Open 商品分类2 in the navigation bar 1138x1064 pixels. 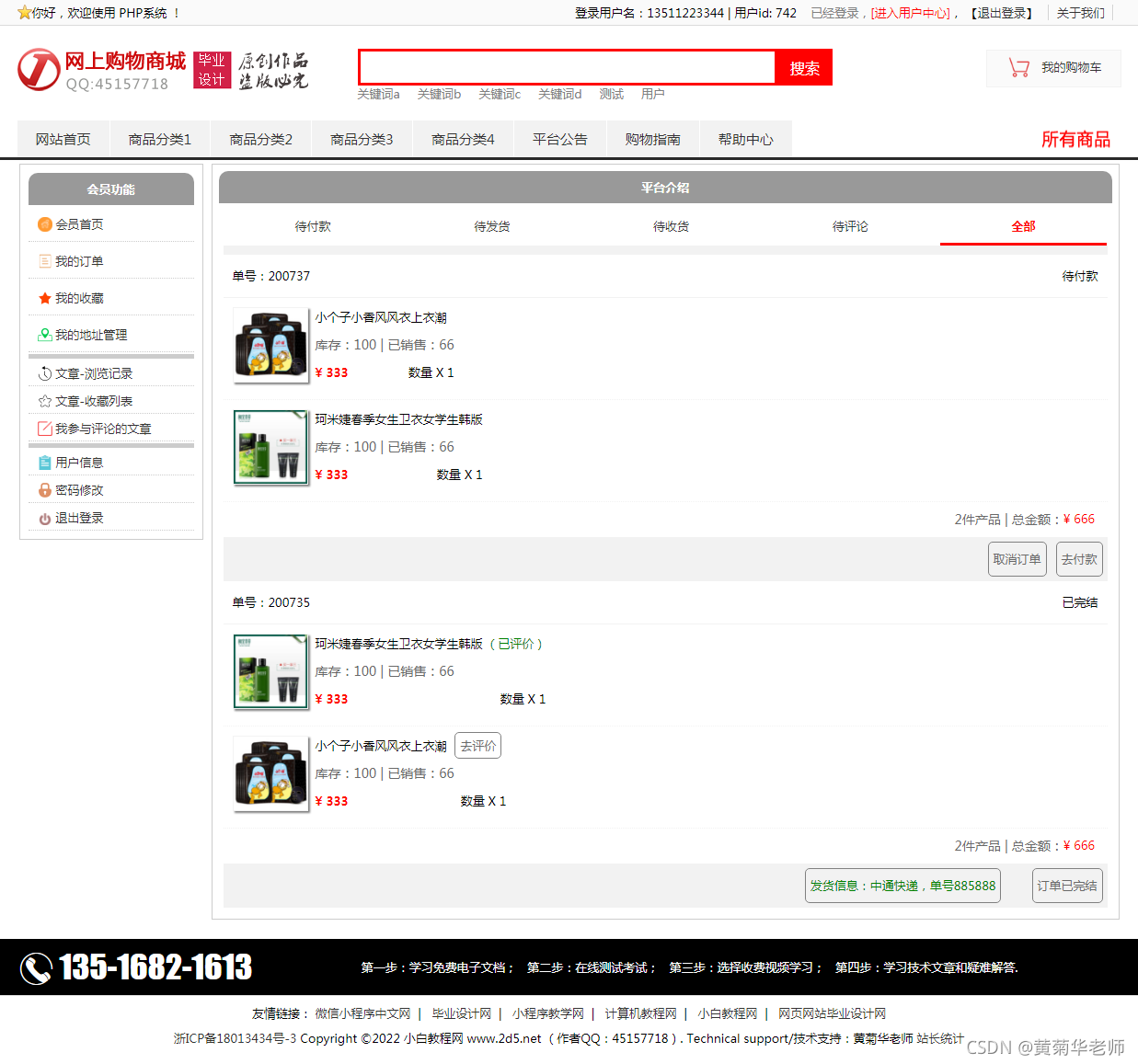tap(260, 138)
